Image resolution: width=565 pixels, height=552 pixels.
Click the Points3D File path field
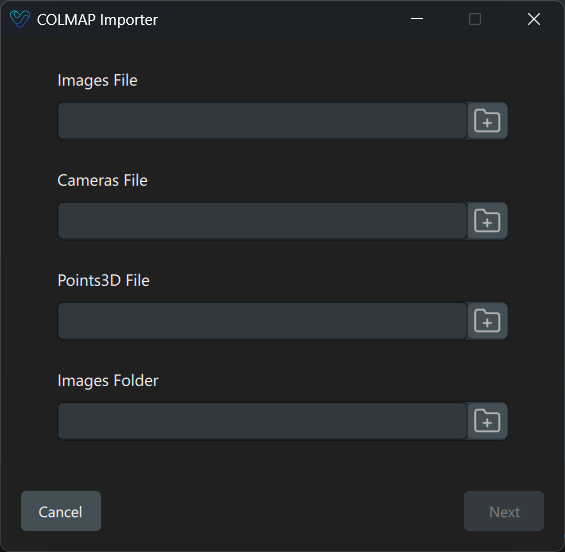click(263, 321)
